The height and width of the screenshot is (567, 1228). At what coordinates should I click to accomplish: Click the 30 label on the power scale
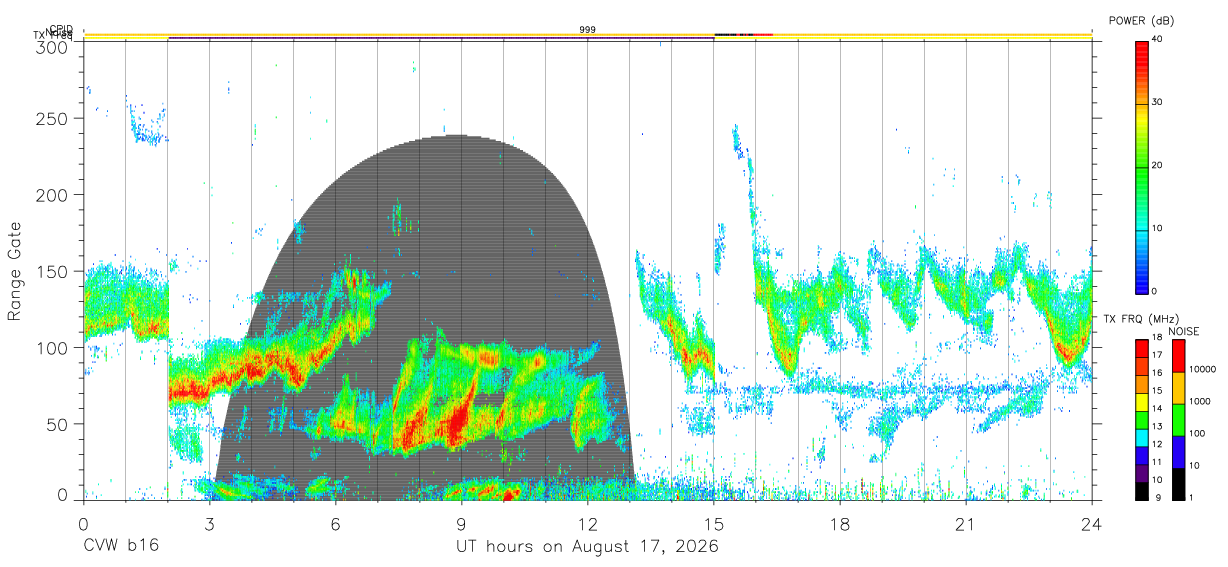tap(1158, 103)
